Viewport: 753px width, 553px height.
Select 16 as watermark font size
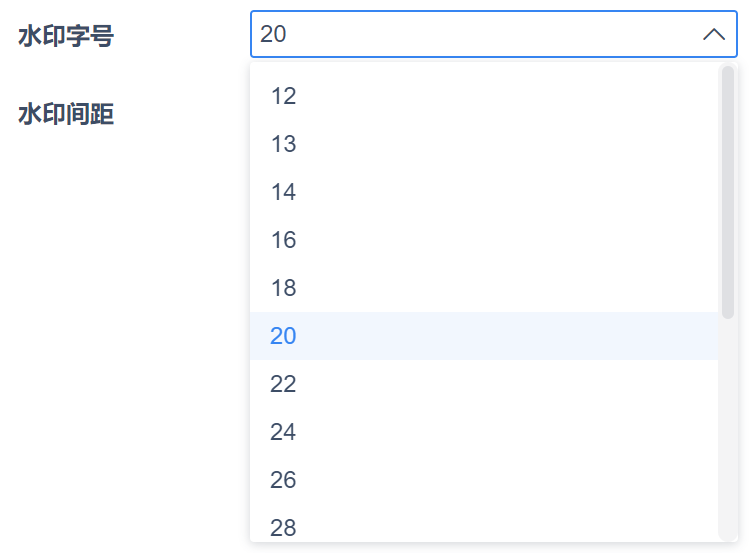[284, 240]
